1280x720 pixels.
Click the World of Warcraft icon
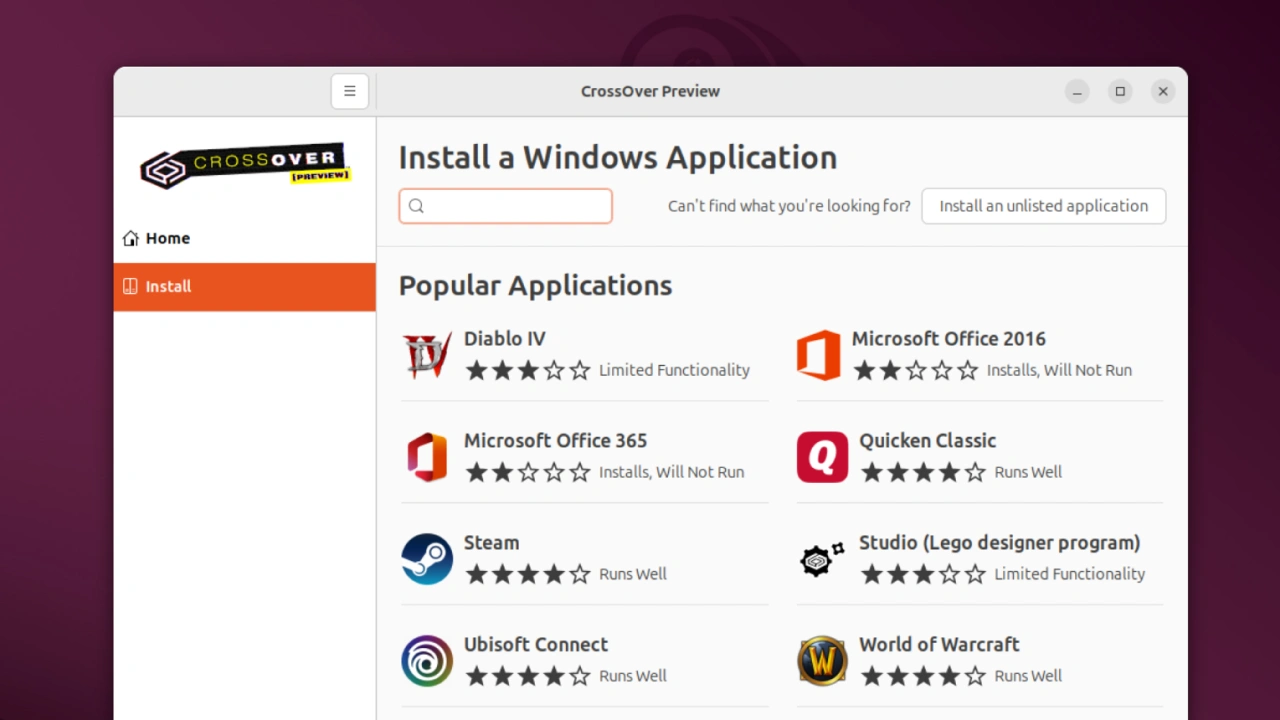pyautogui.click(x=821, y=661)
